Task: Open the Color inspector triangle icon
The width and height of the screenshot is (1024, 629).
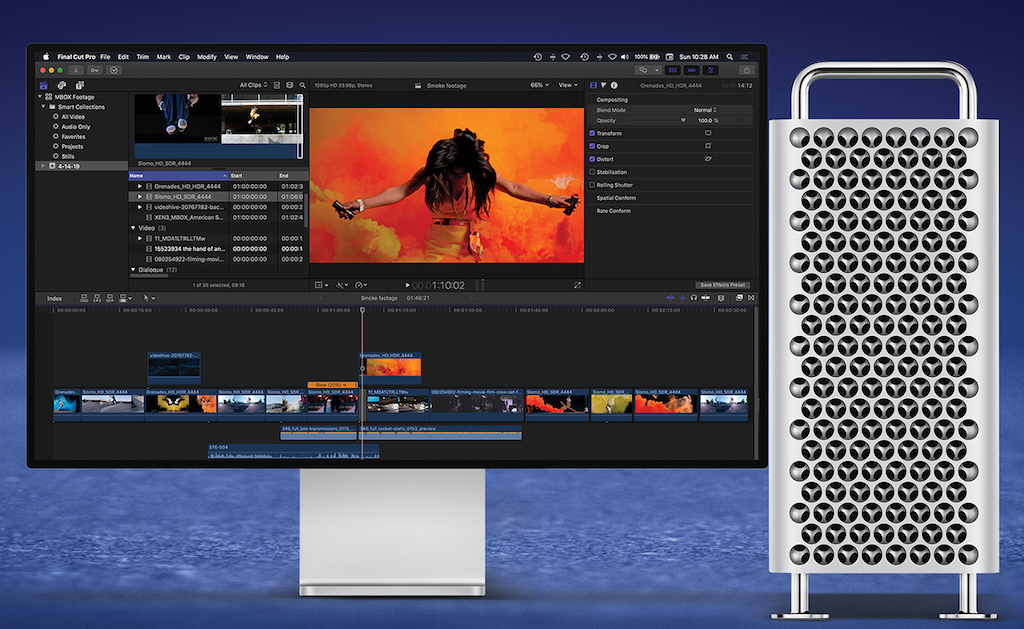Action: tap(603, 86)
